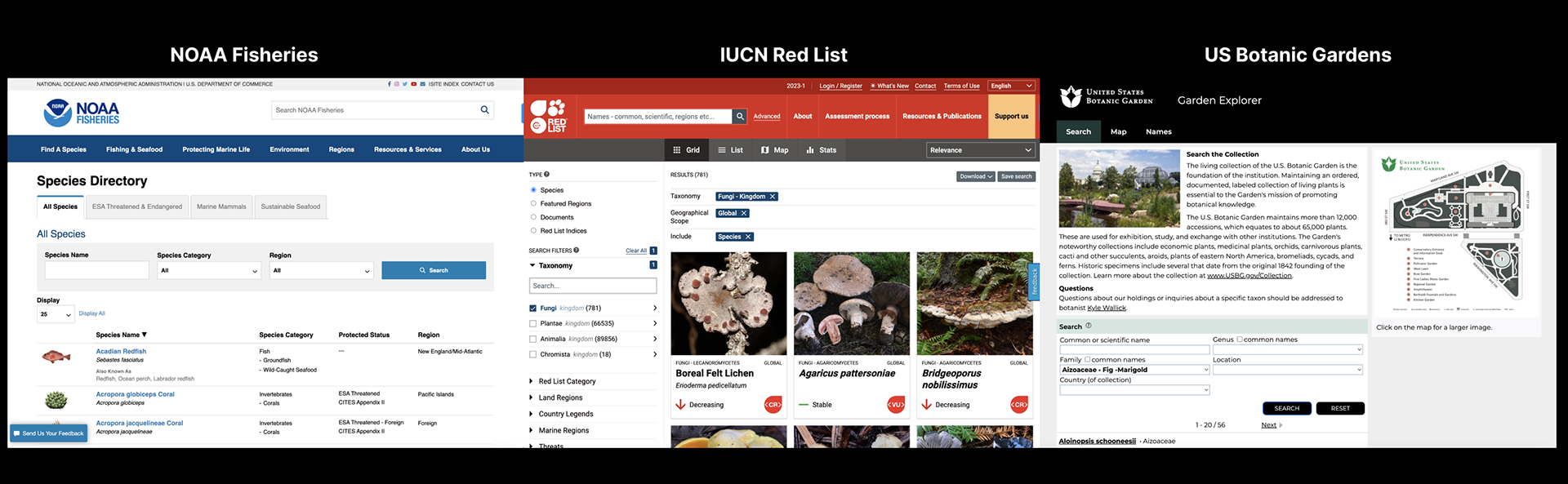This screenshot has width=1568, height=484.
Task: Click Acadian Redfish fish thumbnail
Action: [56, 357]
